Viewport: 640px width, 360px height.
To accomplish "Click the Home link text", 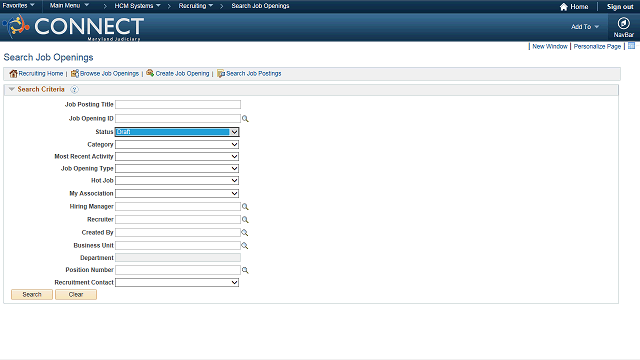I will point(579,7).
